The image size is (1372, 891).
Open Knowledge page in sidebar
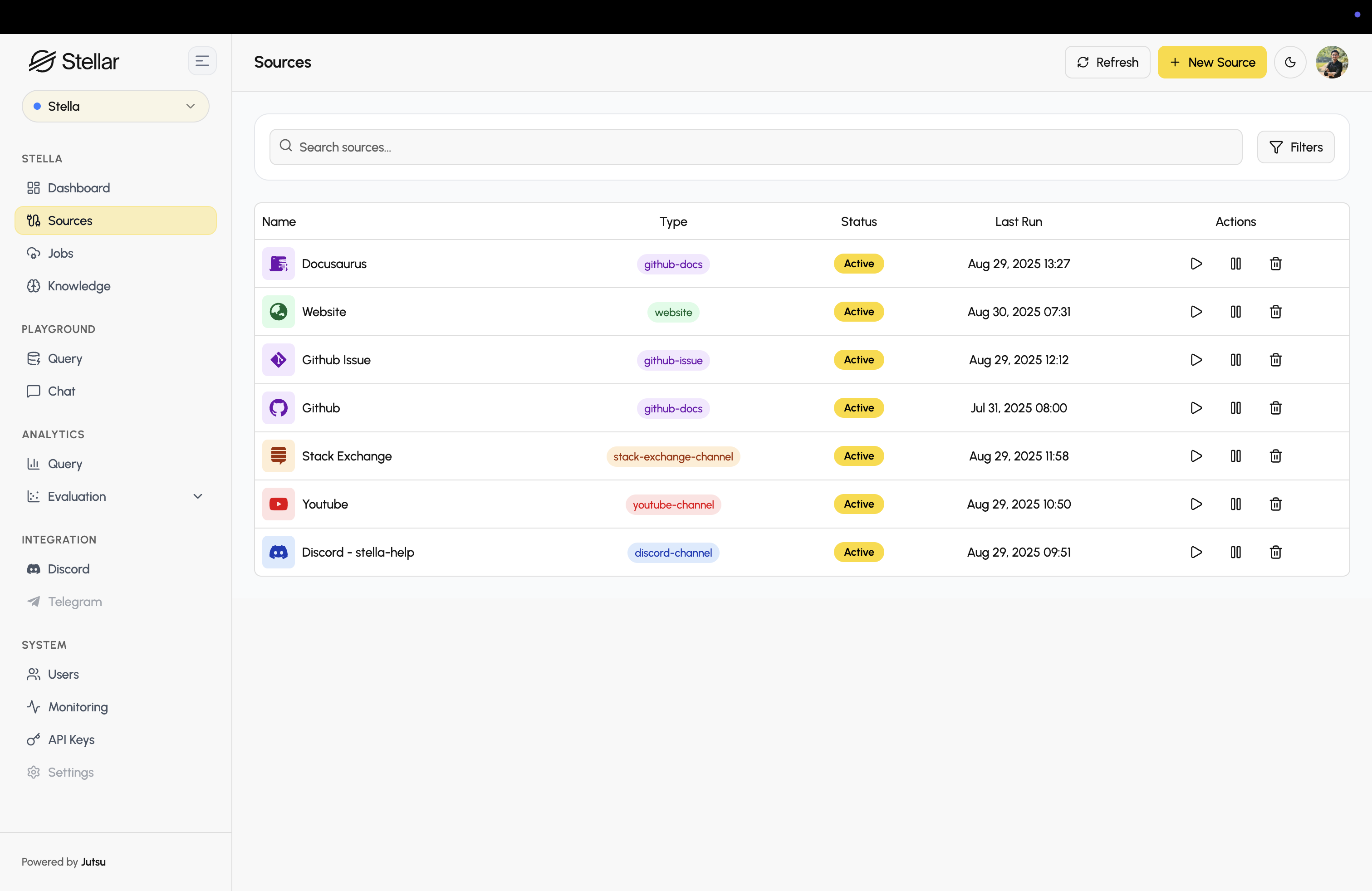[x=79, y=286]
